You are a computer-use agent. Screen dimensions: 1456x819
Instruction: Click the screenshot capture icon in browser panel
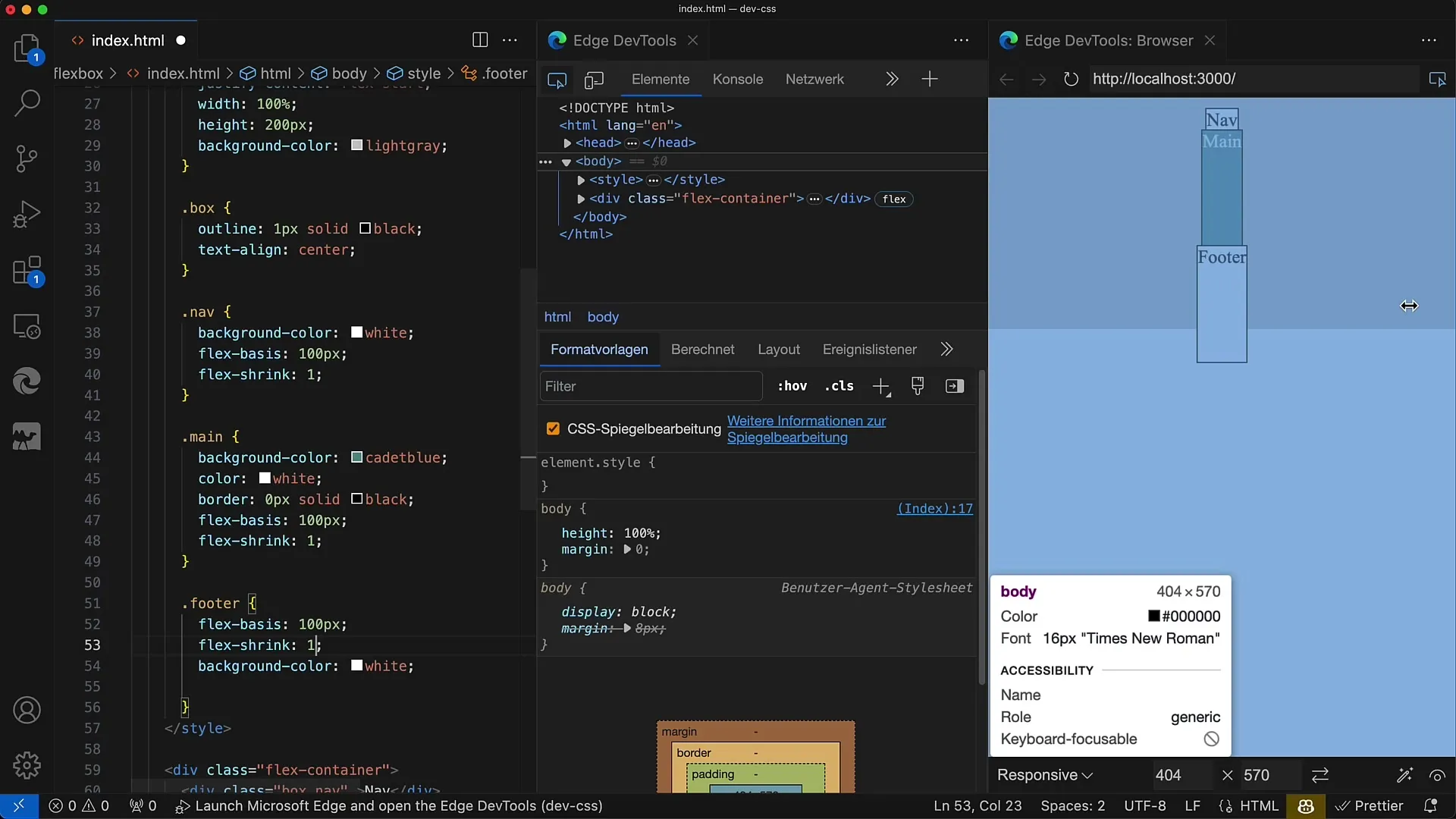click(1438, 79)
